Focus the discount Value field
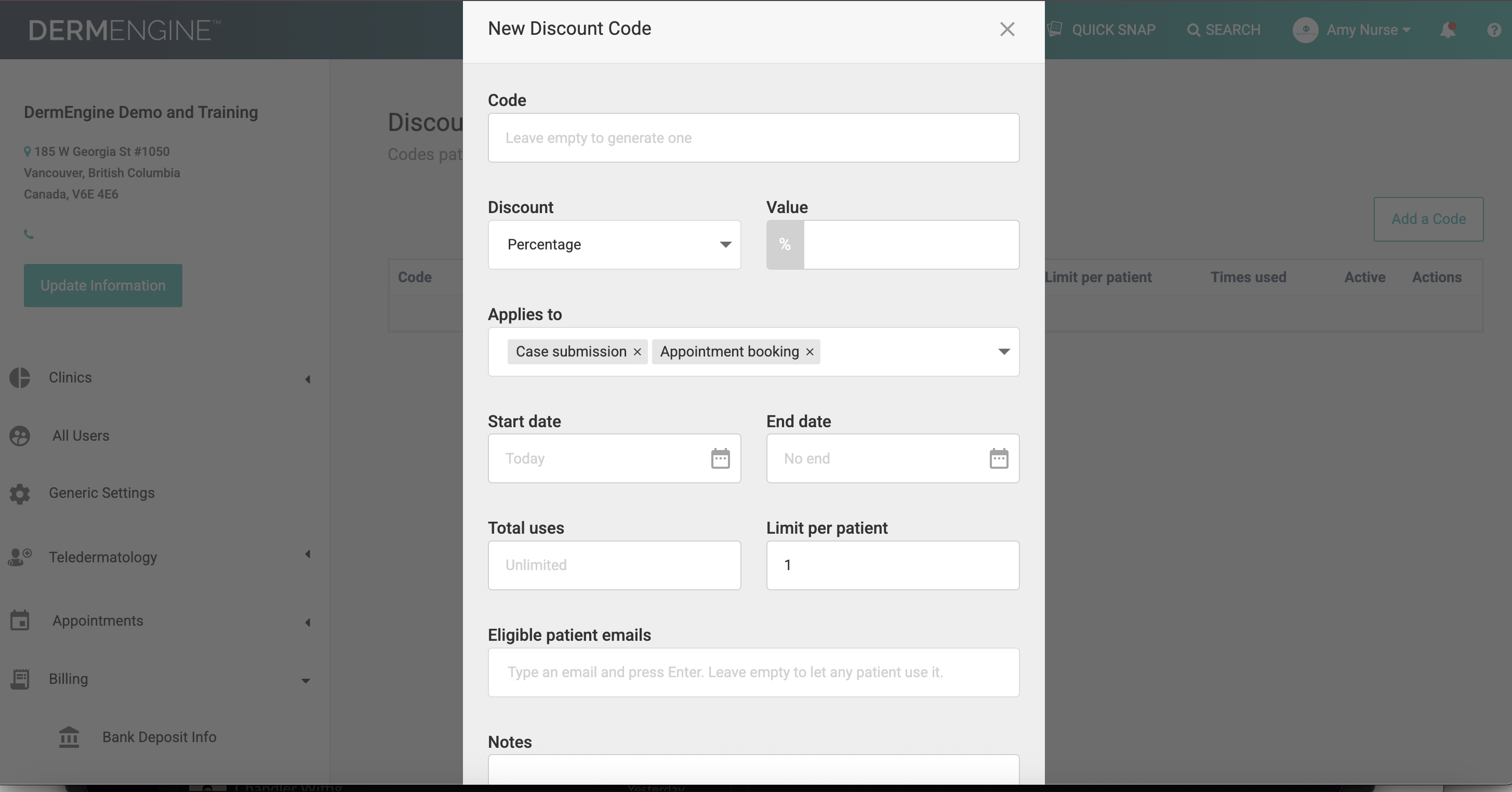Screen dimensions: 1512x792 911,245
